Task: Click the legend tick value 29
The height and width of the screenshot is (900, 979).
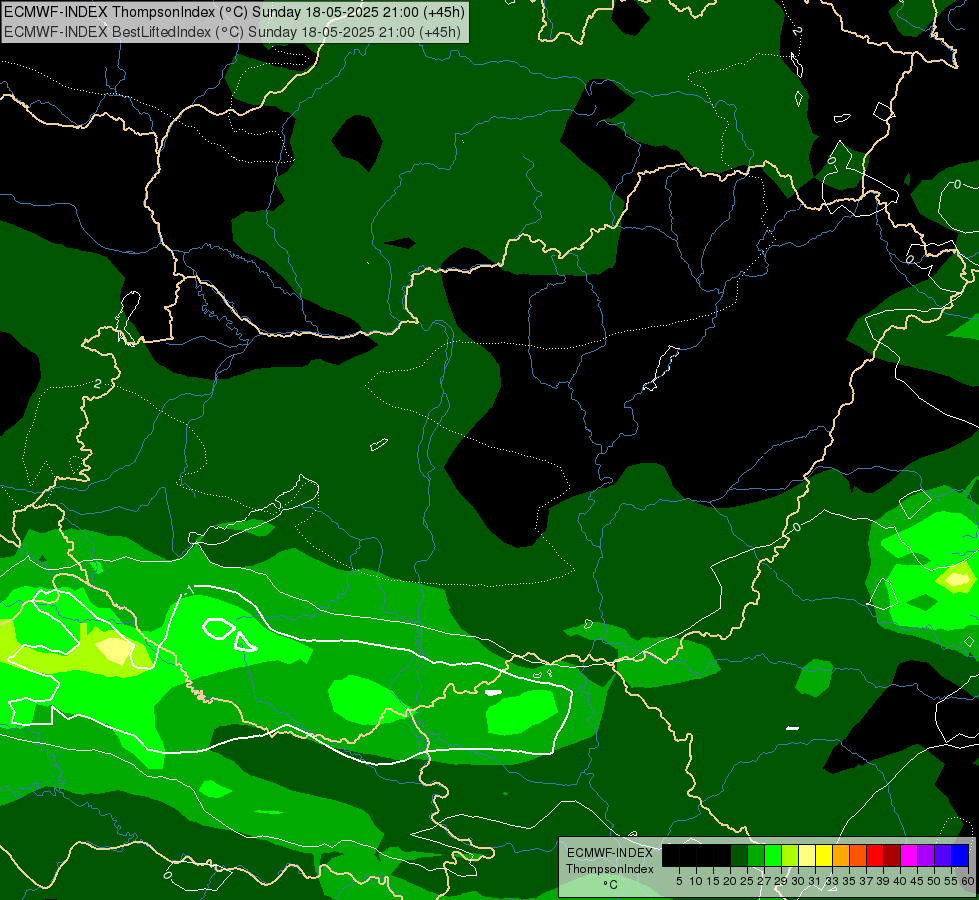Action: (781, 881)
